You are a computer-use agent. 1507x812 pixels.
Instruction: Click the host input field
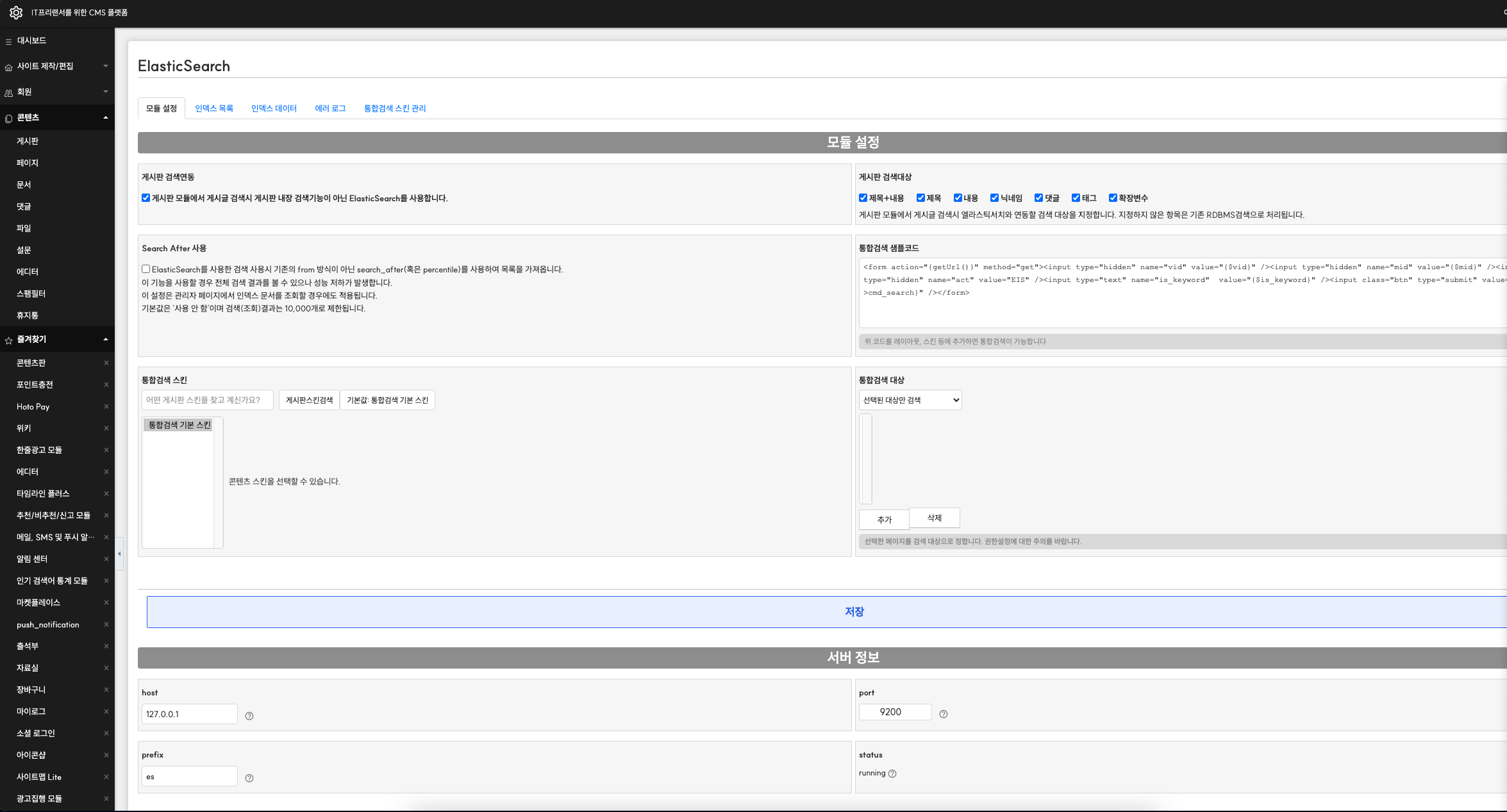pos(190,714)
